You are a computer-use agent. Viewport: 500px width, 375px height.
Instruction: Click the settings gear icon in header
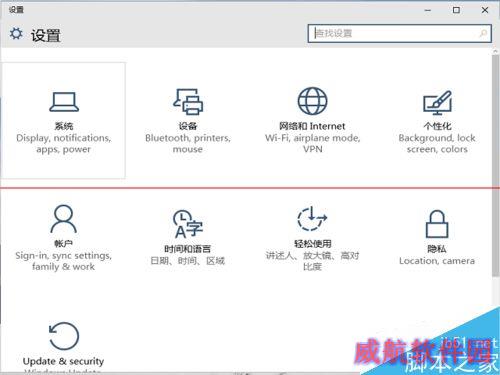coord(16,34)
